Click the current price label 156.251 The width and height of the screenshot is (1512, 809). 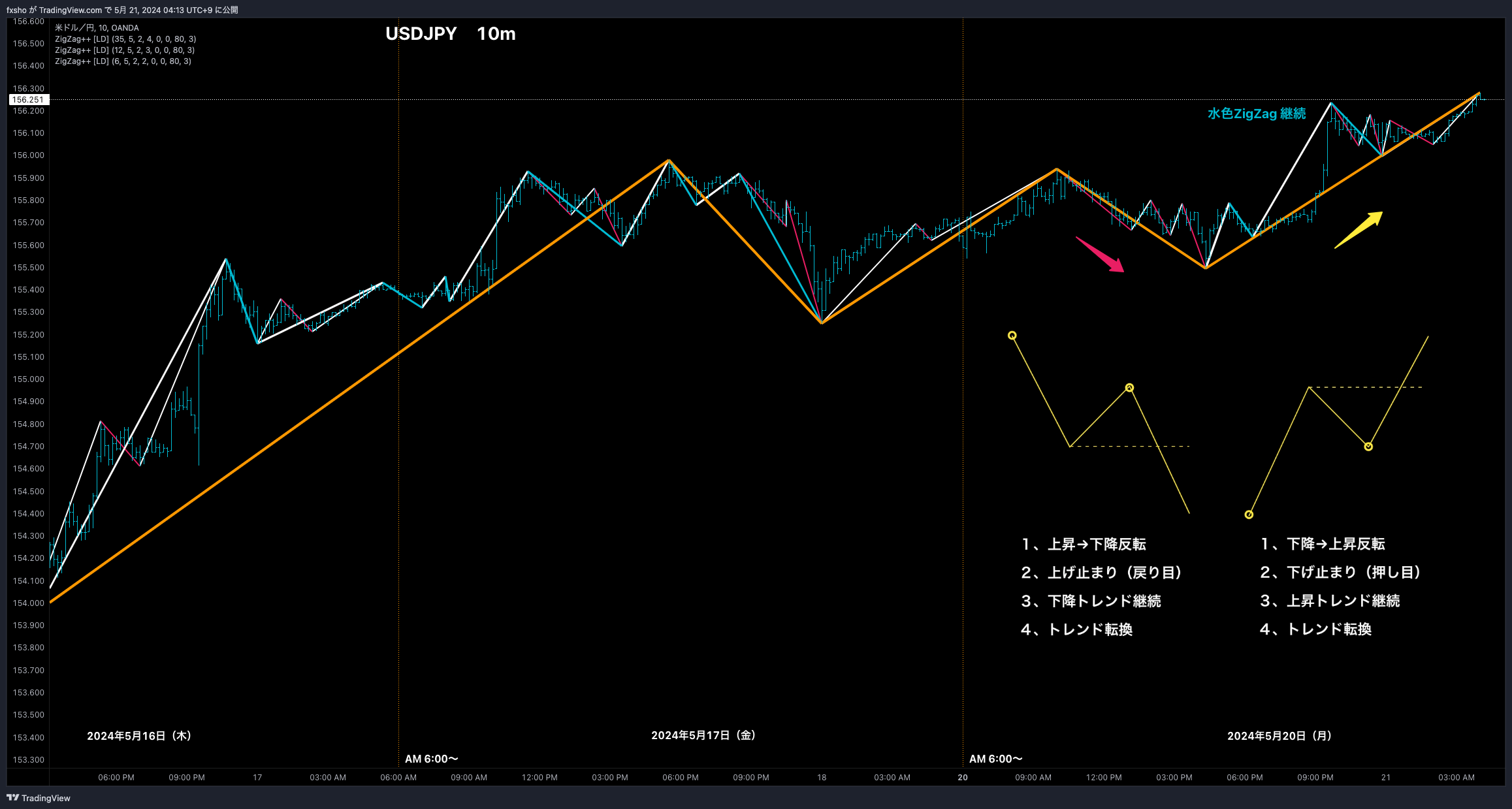[28, 100]
